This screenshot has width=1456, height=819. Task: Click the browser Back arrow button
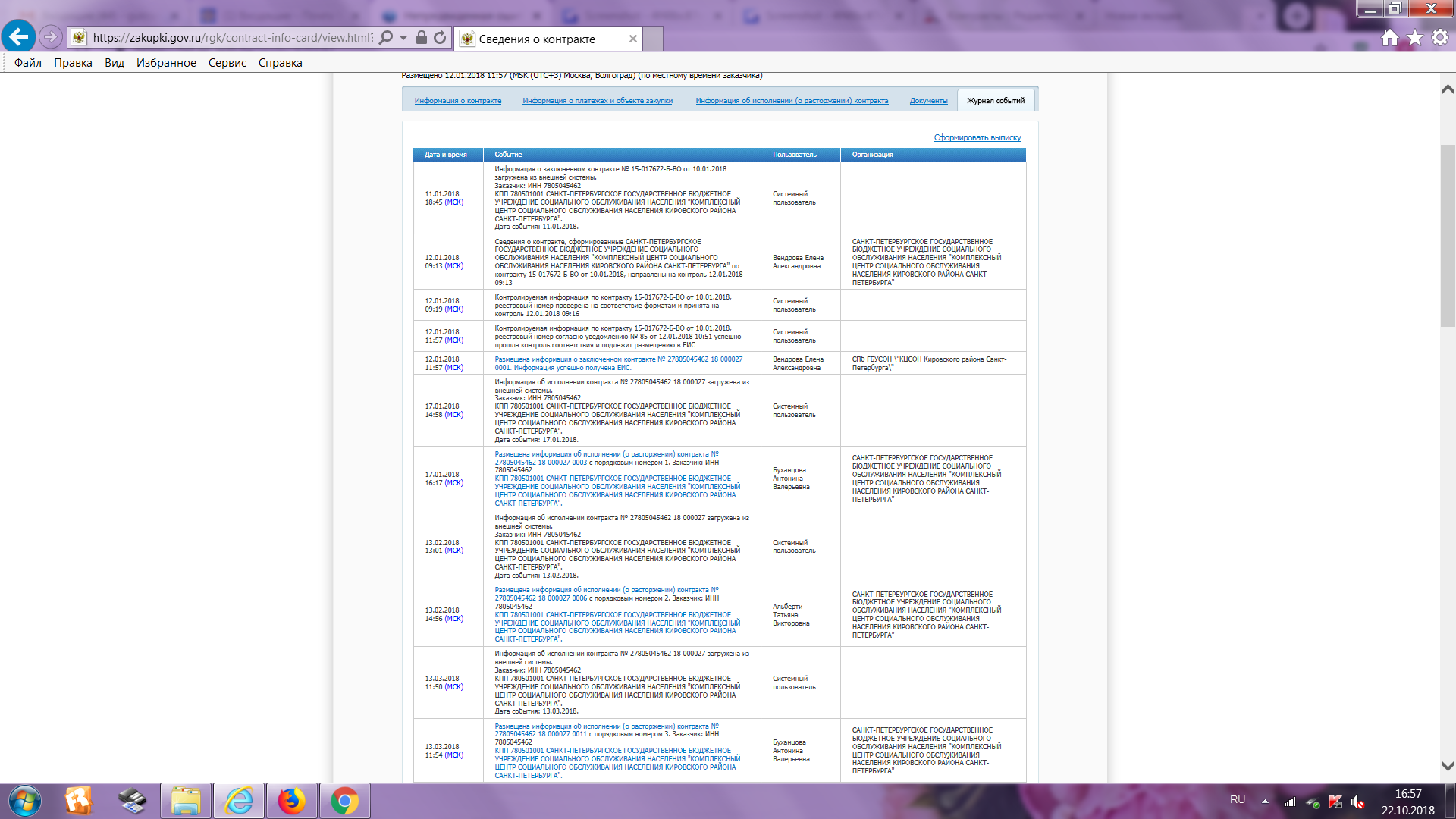(19, 36)
